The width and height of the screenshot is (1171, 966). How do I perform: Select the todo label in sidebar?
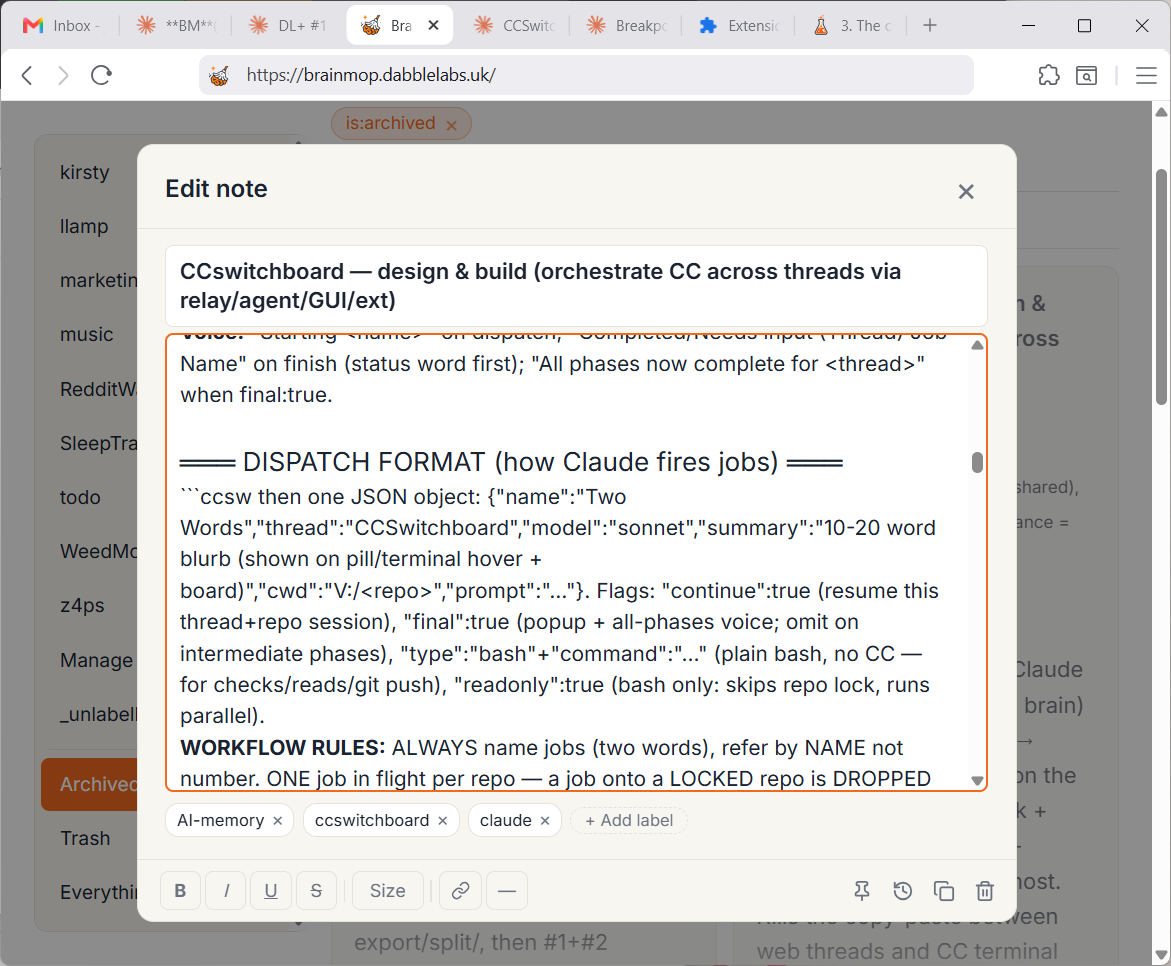pos(80,497)
